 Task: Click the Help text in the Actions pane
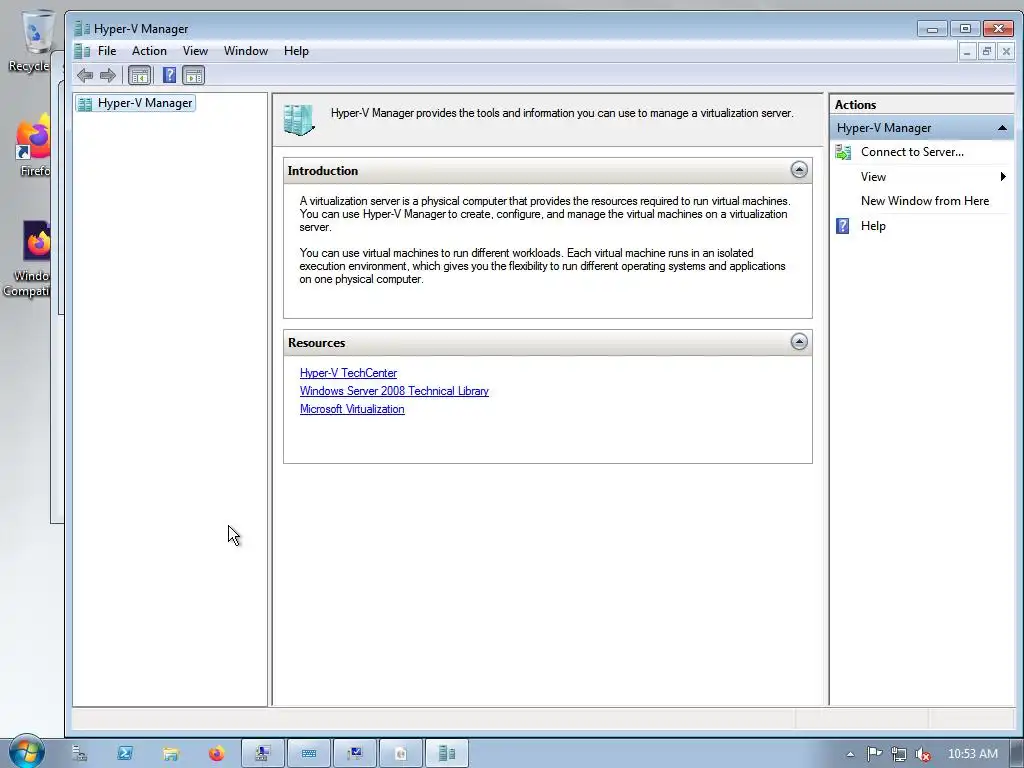(873, 226)
